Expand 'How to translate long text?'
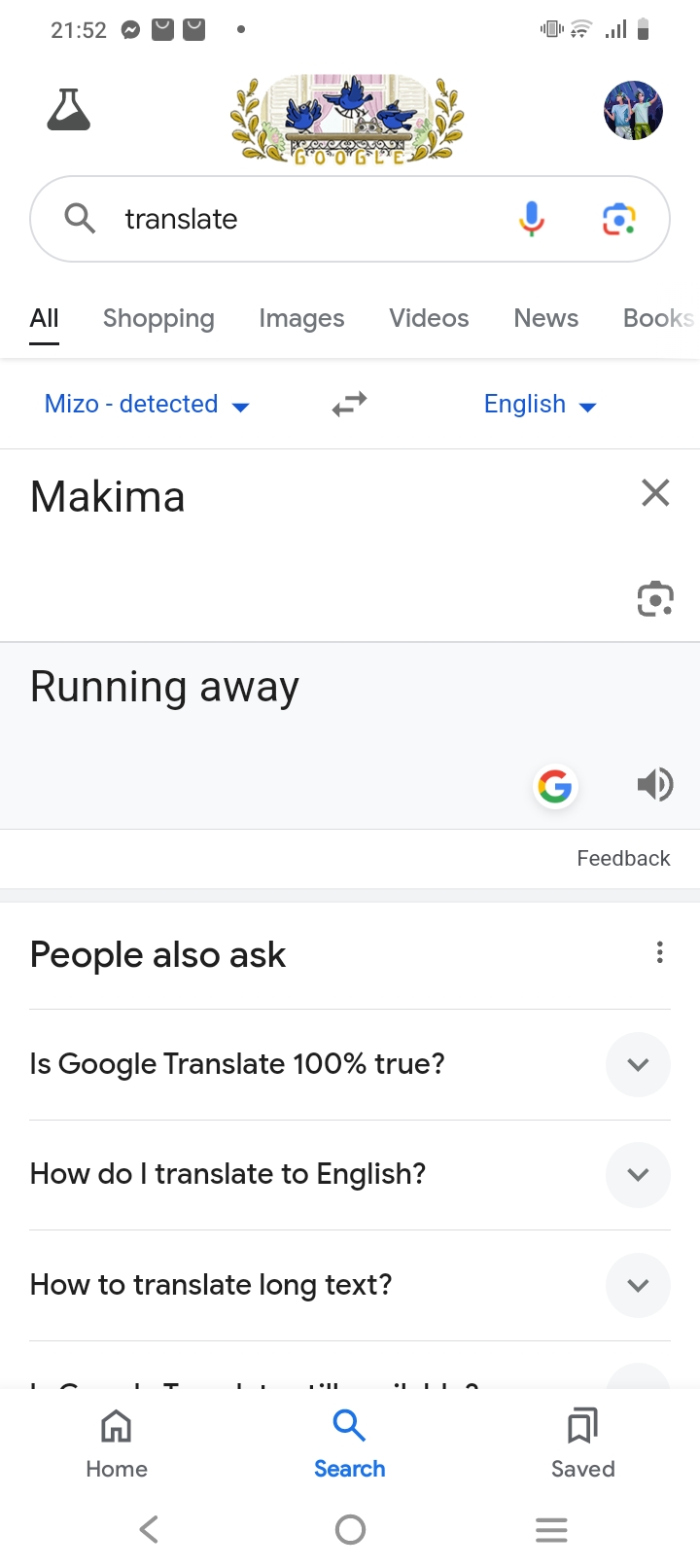Screen dimensions: 700x1568 point(638,1285)
